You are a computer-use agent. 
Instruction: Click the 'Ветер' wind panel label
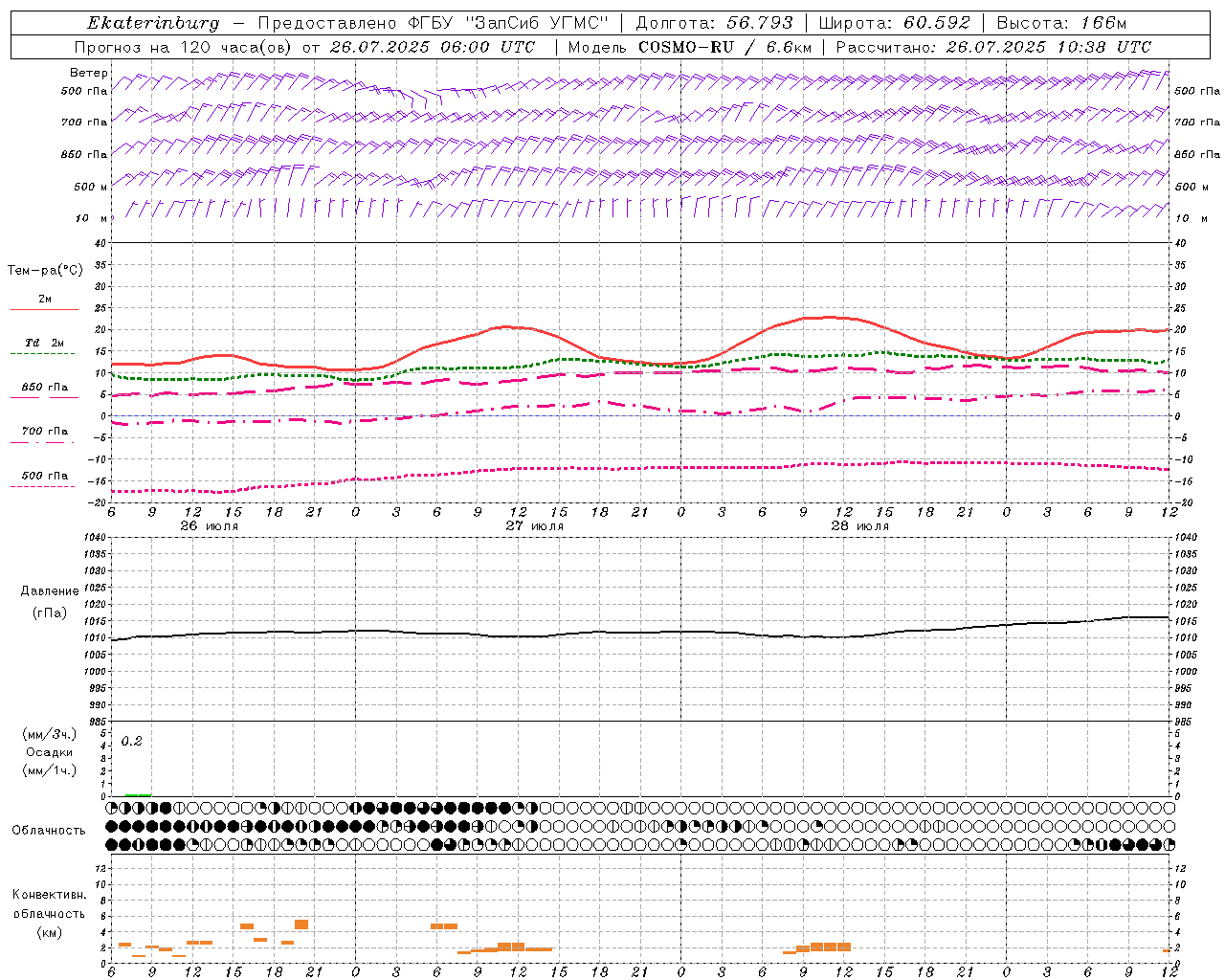(89, 73)
